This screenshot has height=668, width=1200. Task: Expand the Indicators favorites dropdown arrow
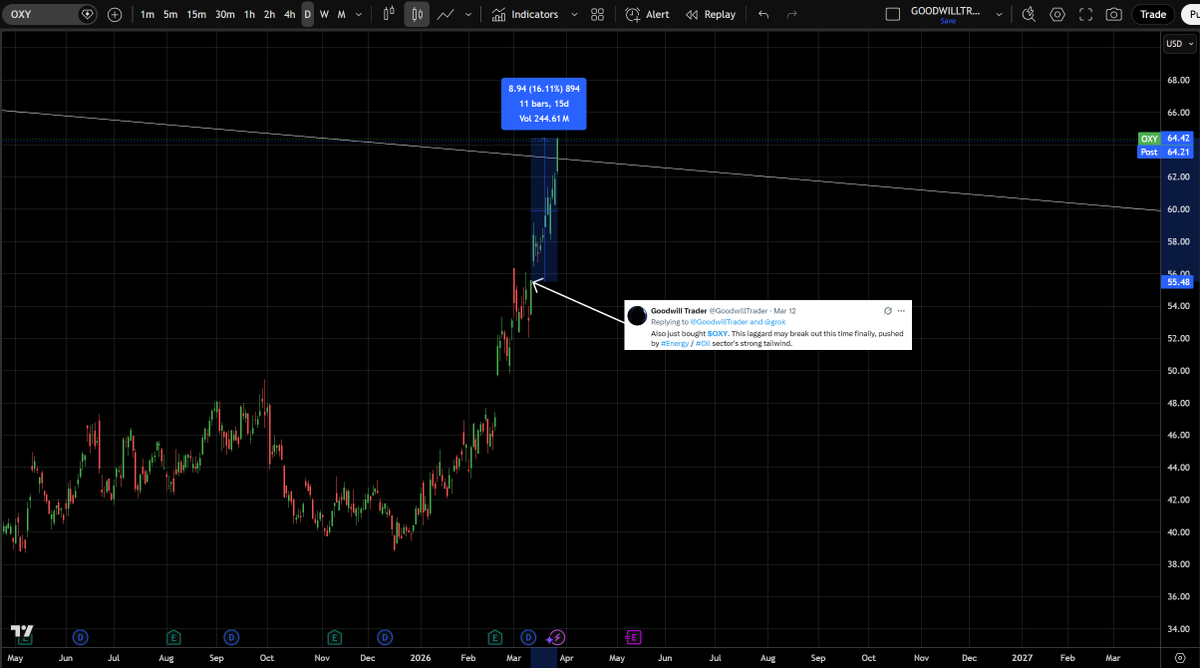(574, 15)
